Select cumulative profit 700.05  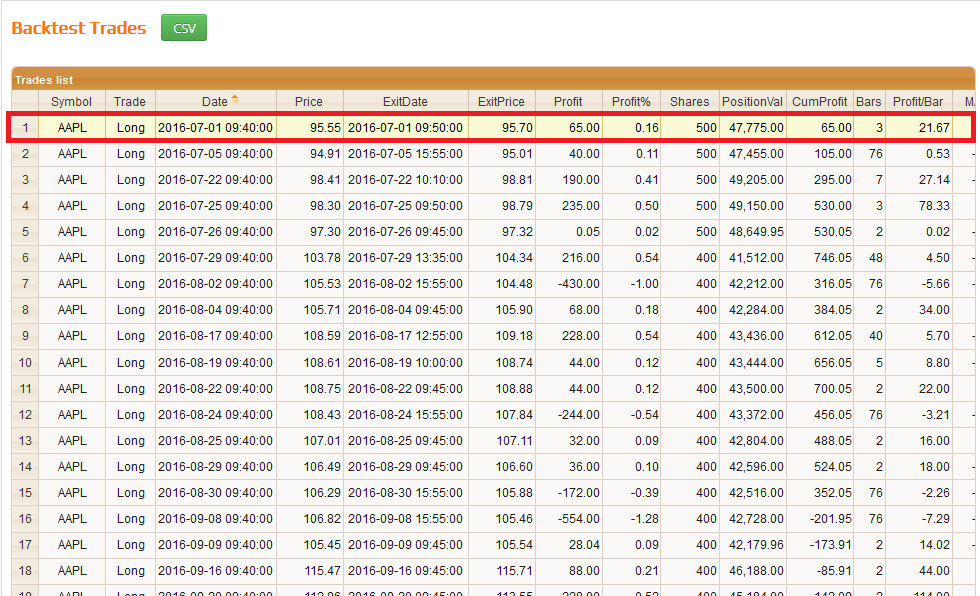click(x=832, y=389)
